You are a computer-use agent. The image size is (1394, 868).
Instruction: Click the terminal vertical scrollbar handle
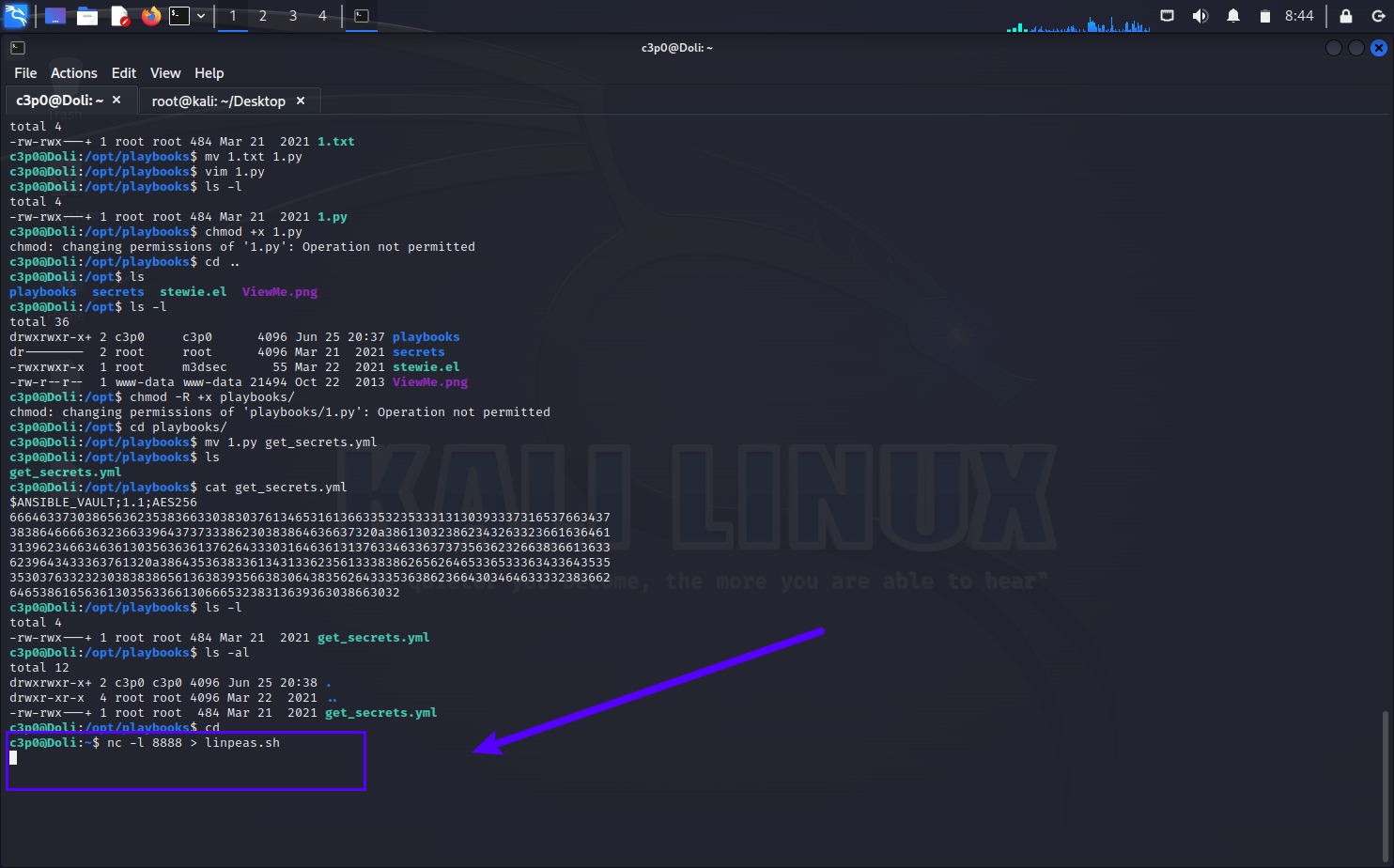(1385, 785)
